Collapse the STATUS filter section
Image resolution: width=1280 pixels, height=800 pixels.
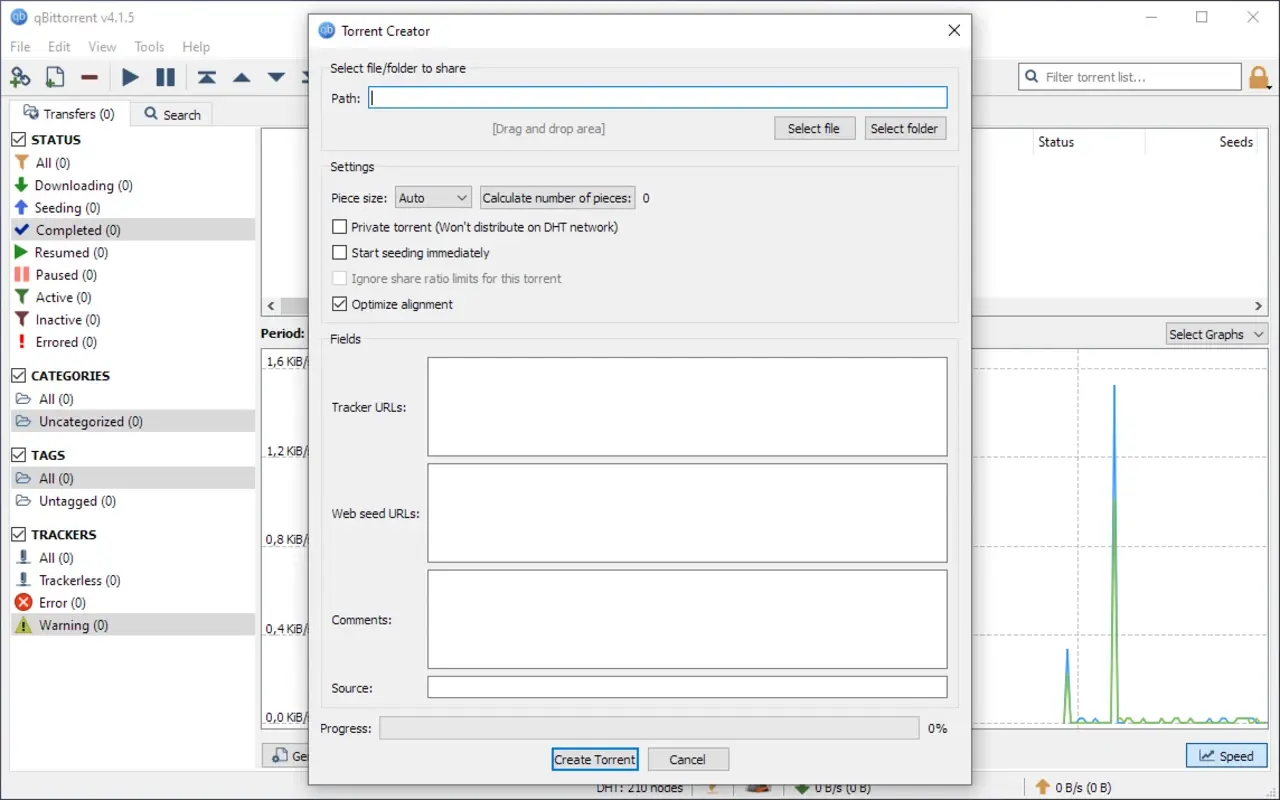[x=17, y=139]
